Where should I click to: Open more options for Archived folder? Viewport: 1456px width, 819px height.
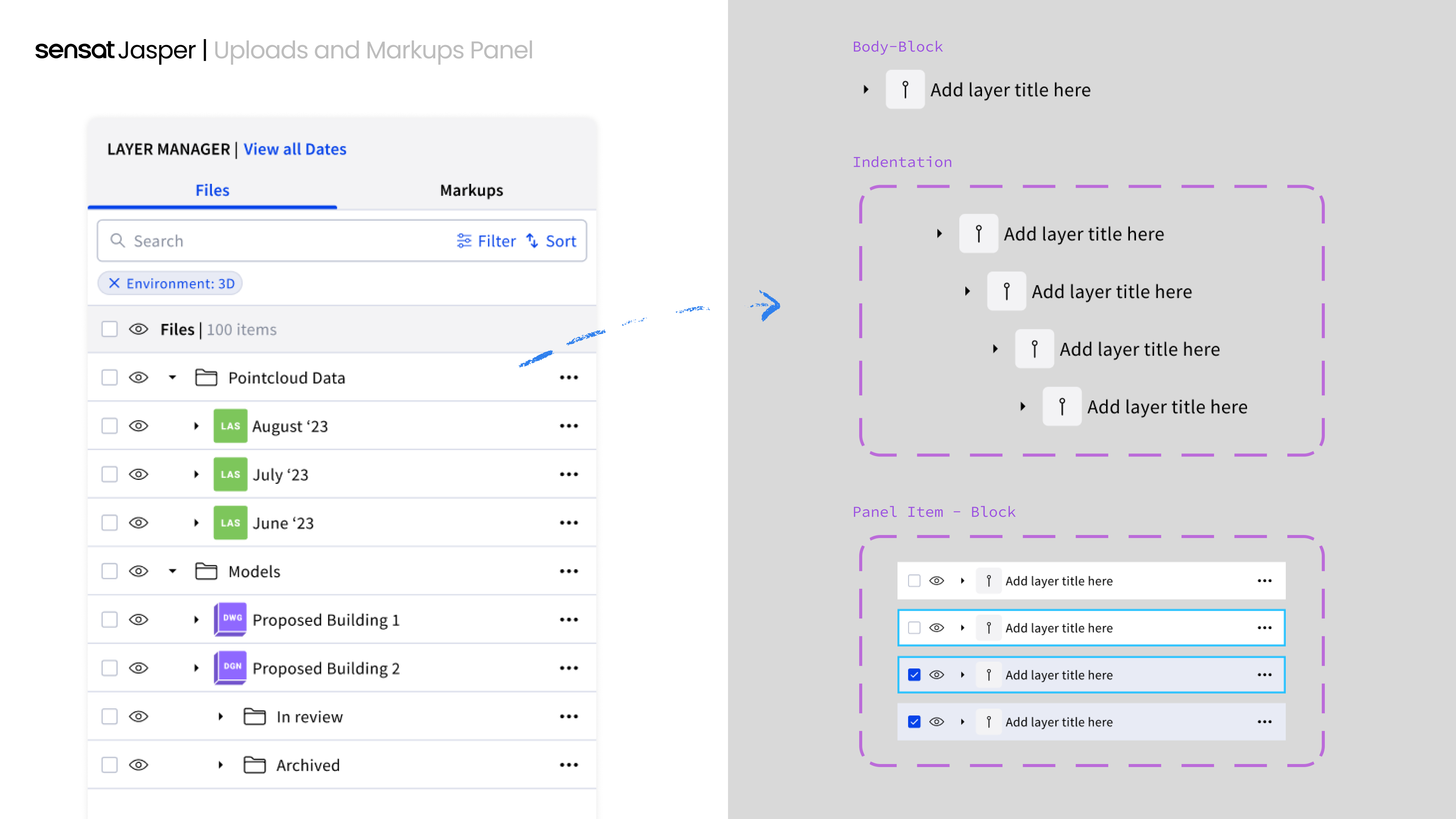pos(569,765)
